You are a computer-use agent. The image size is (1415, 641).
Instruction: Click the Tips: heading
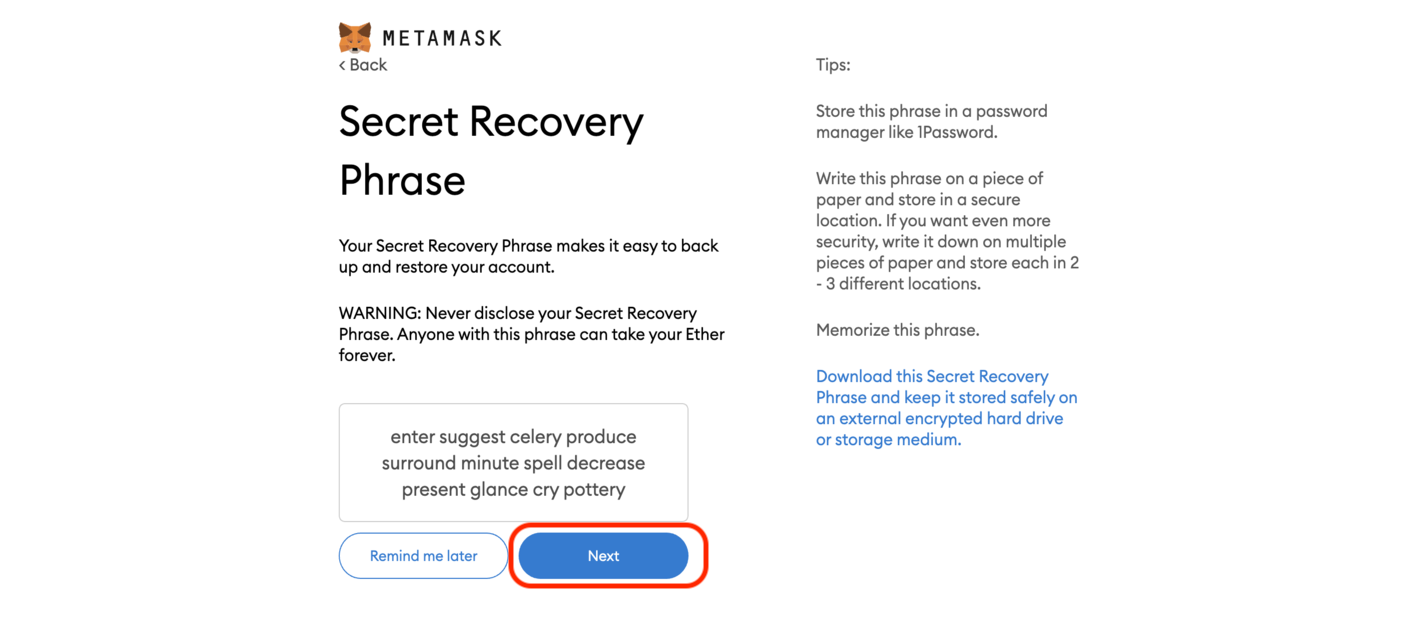[x=833, y=65]
